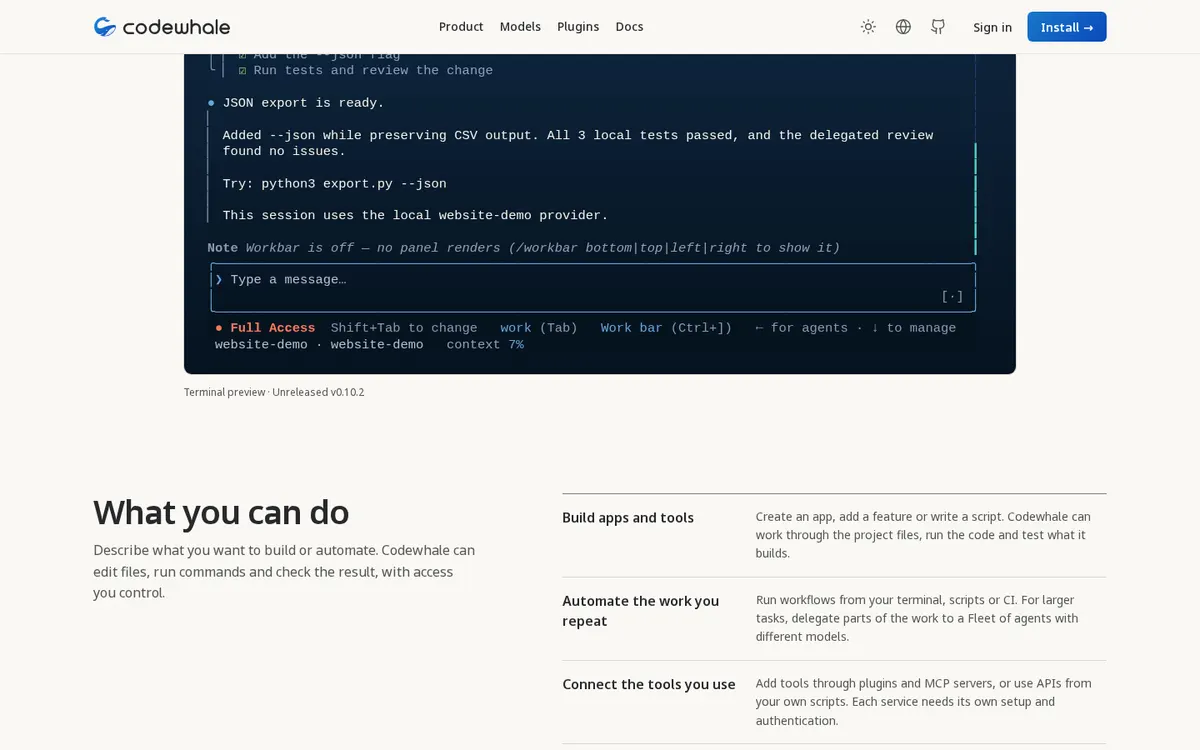
Task: Toggle the light/dark theme sun icon
Action: 868,27
